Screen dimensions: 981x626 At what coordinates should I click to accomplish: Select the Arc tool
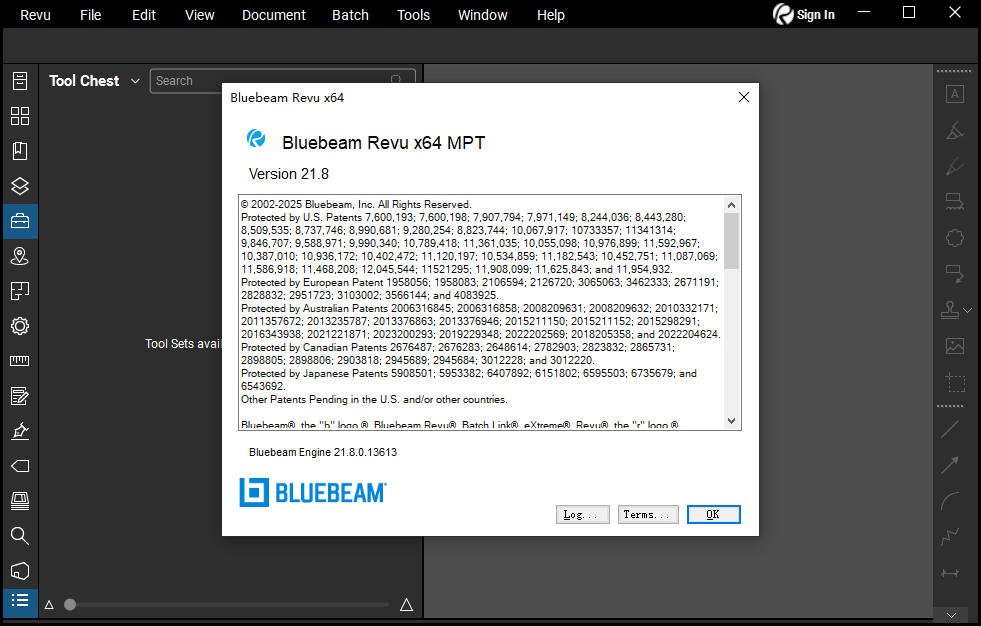tap(950, 501)
